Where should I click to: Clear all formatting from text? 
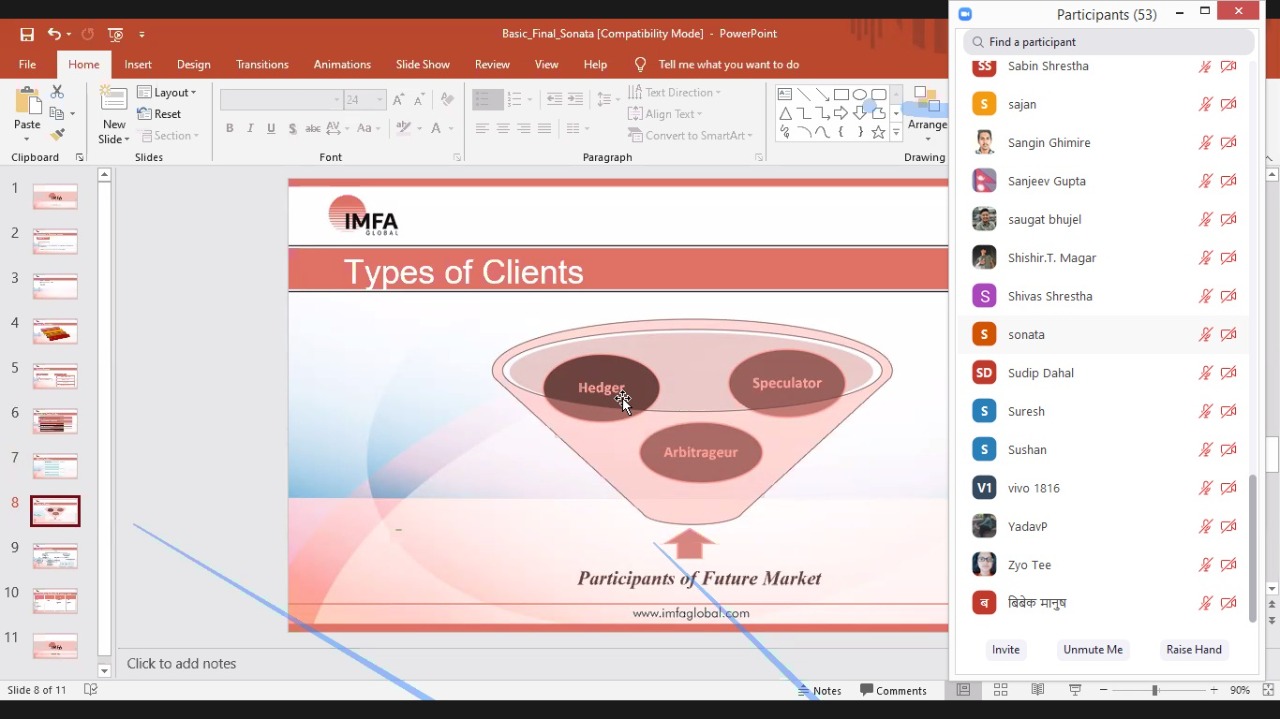click(x=448, y=100)
